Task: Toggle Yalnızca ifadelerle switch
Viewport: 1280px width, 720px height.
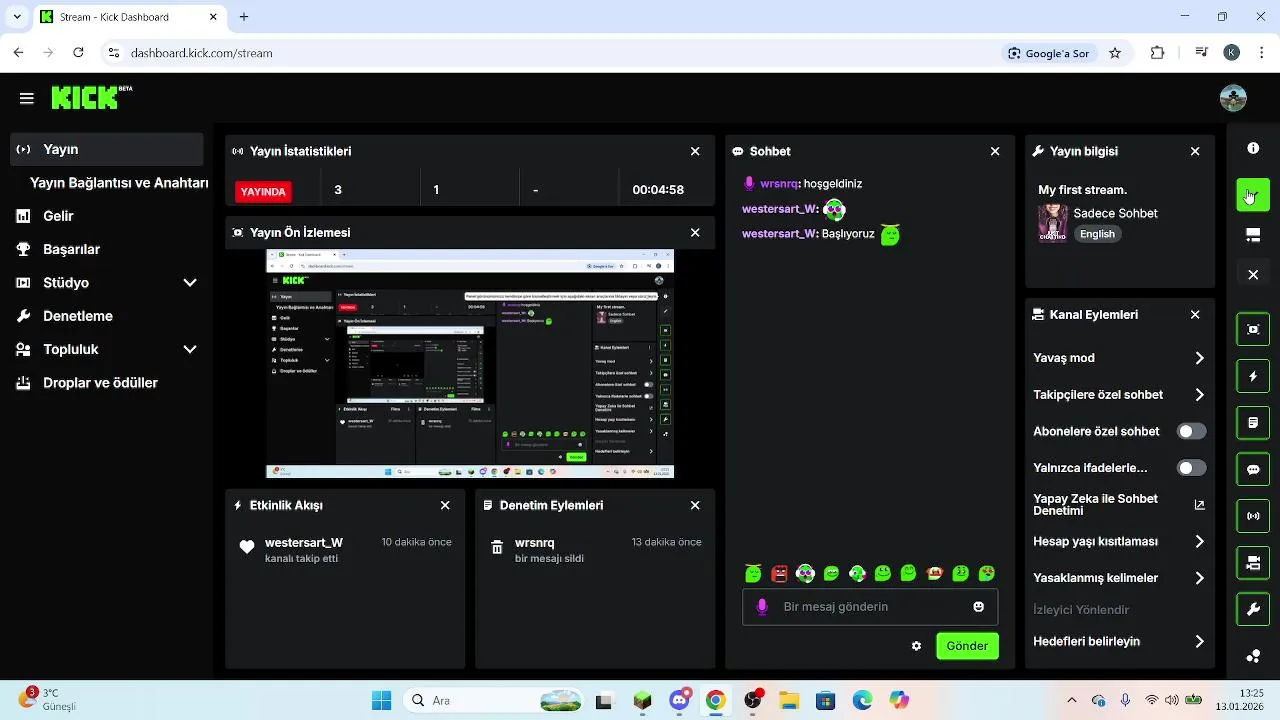Action: coord(1191,467)
